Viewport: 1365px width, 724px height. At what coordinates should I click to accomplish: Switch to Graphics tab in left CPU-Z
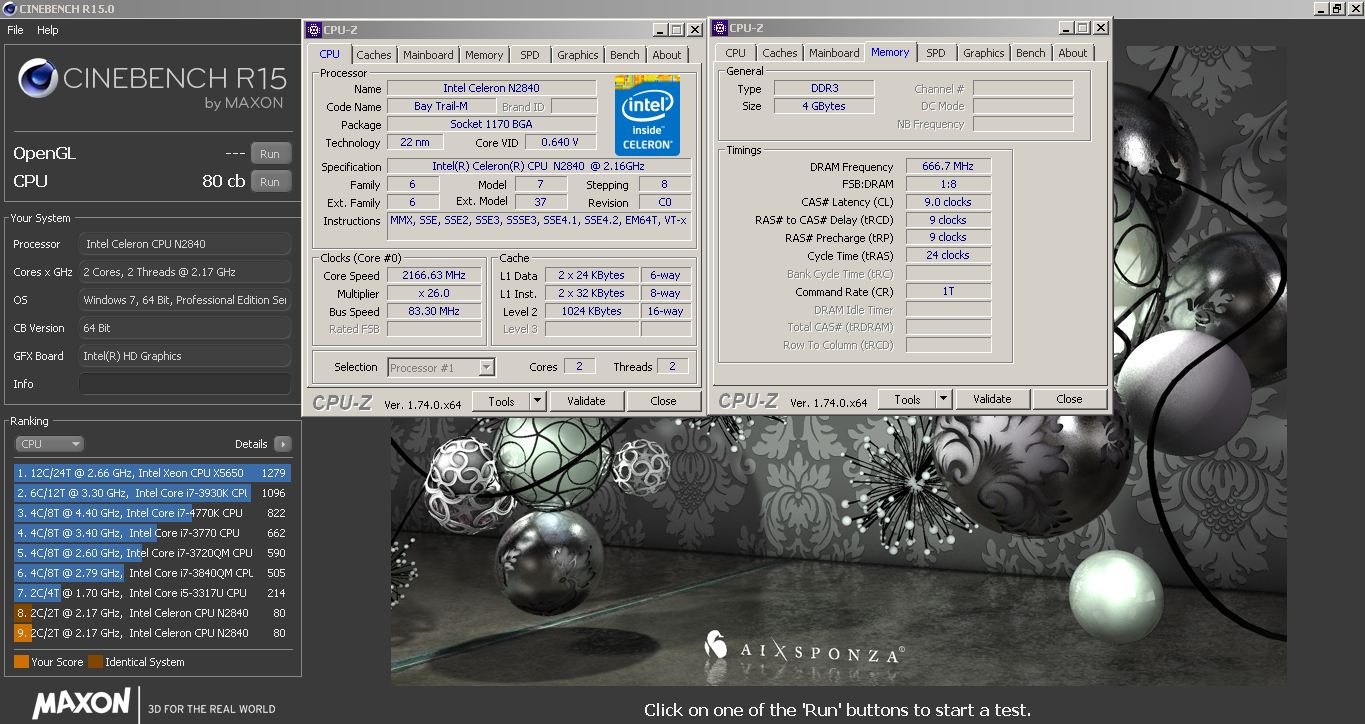click(578, 55)
